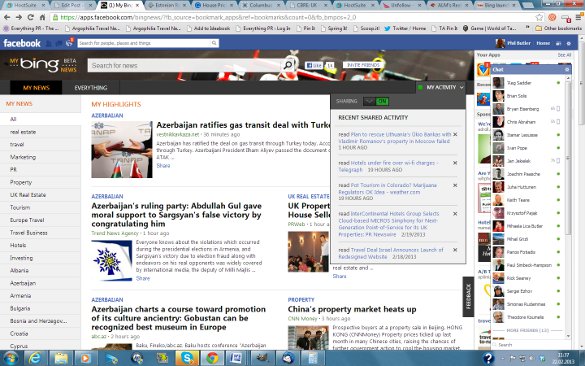Open chat with Chris Abraham

click(527, 122)
